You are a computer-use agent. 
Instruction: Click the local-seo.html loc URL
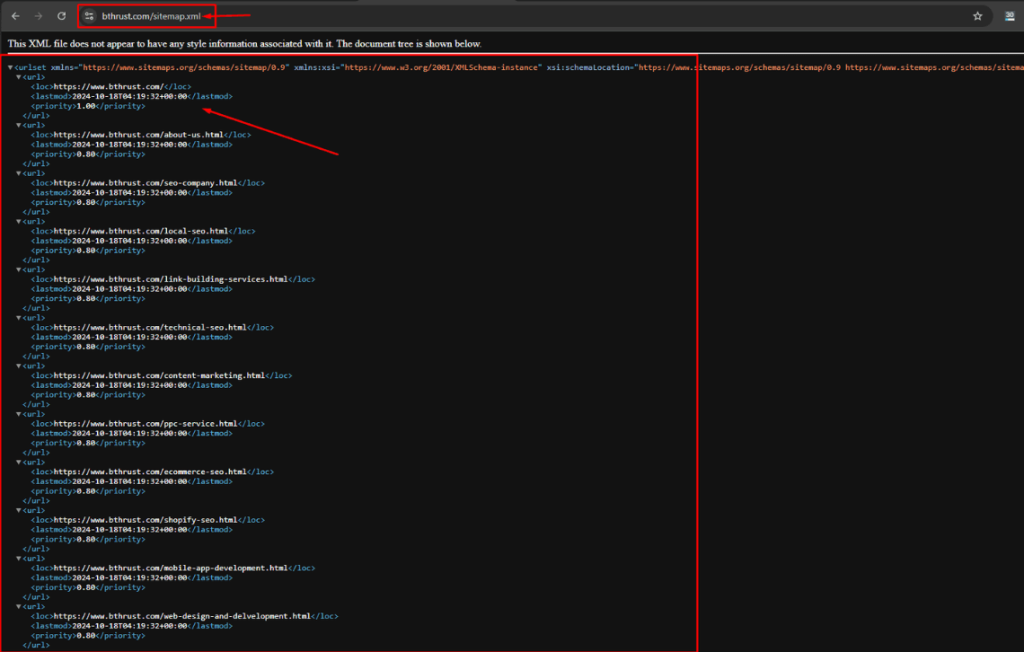coord(141,231)
